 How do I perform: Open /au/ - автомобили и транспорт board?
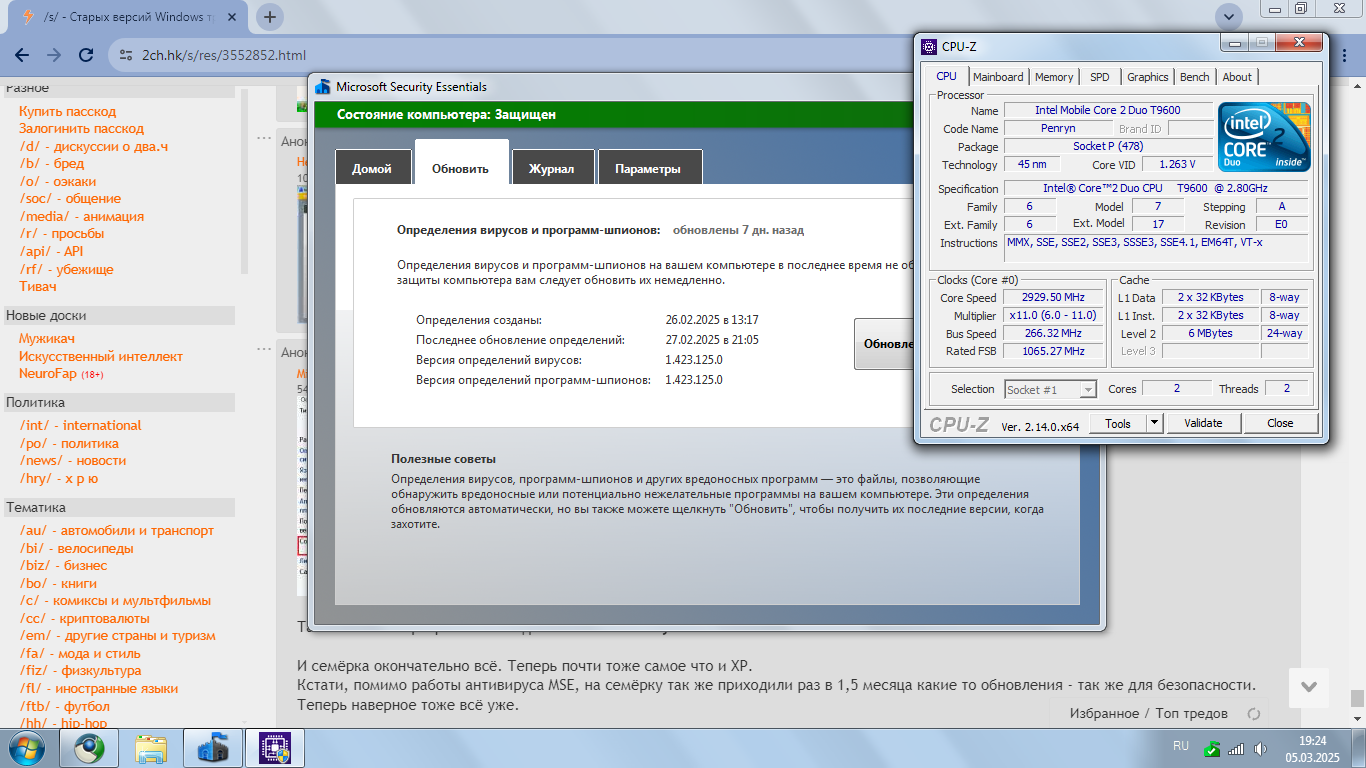tap(117, 530)
